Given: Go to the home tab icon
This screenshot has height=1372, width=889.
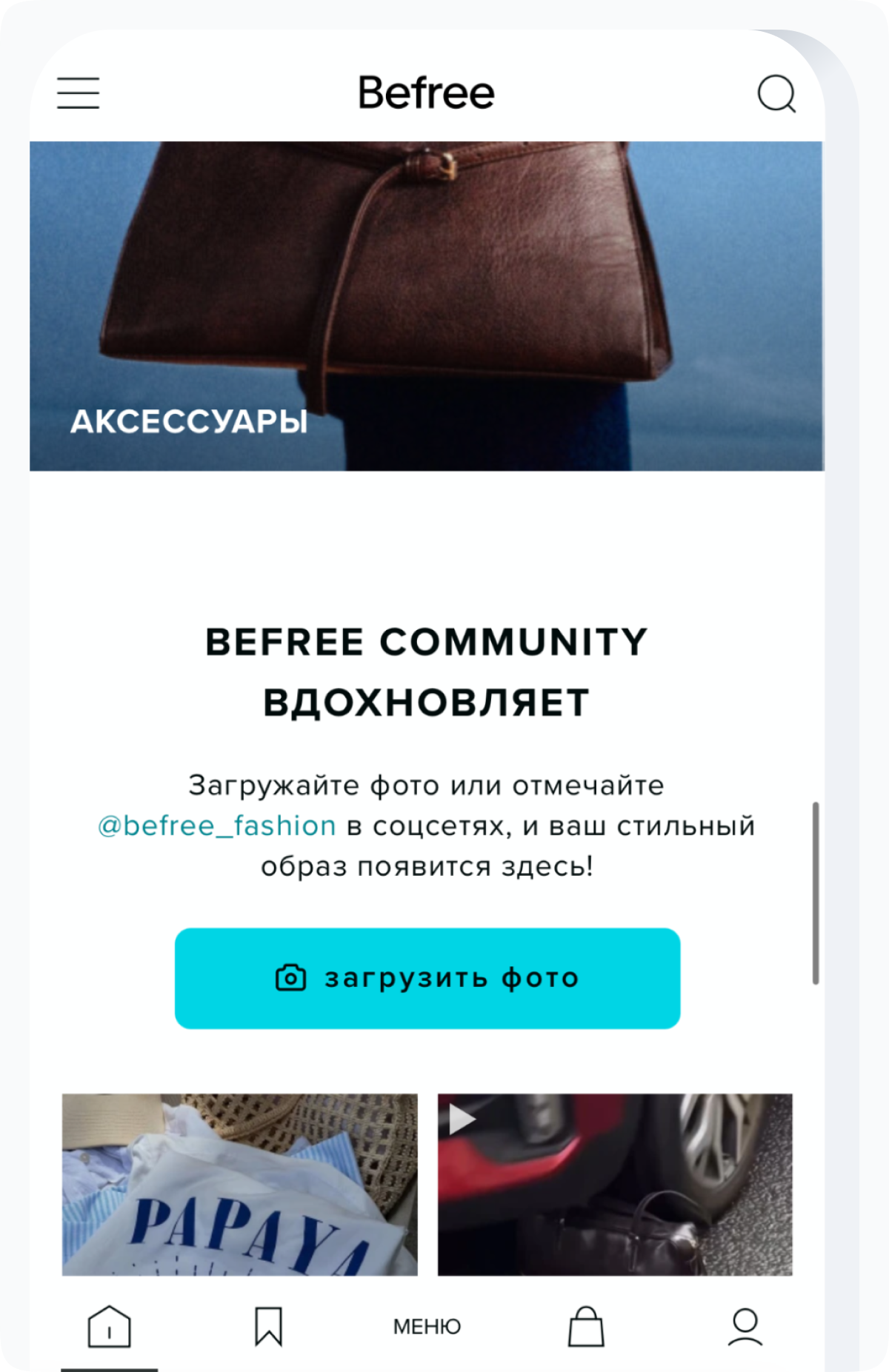Looking at the screenshot, I should tap(109, 1326).
